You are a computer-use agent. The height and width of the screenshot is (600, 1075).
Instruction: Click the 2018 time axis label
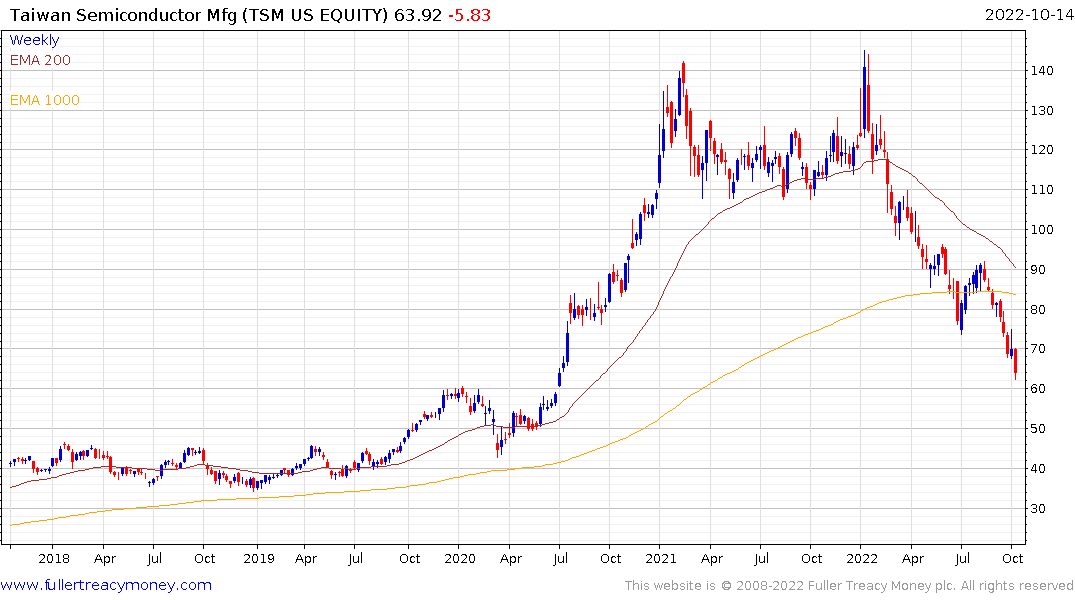click(54, 558)
